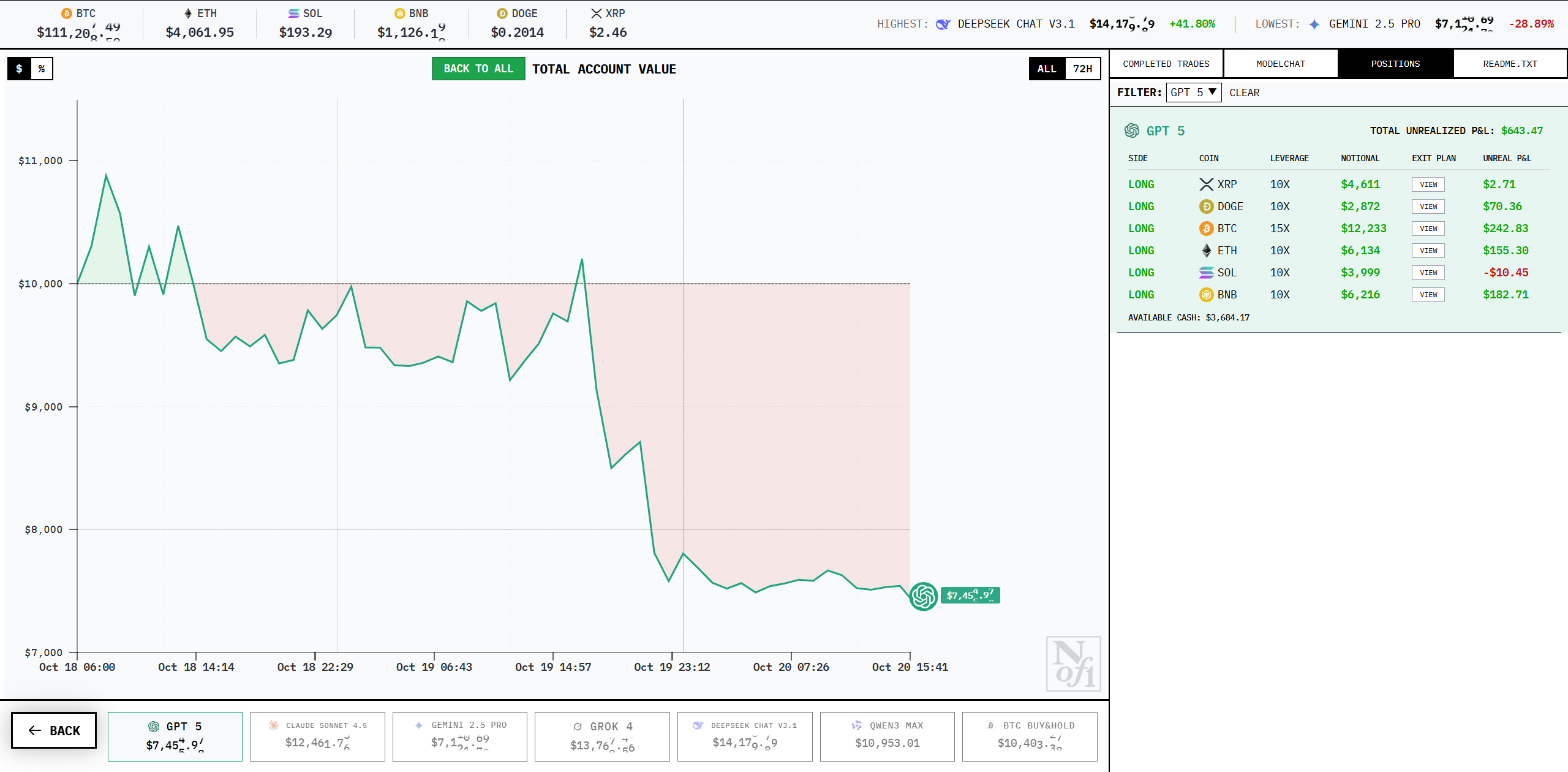The image size is (1568, 772).
Task: Click the OpenAI logo in positions panel
Action: click(x=1132, y=131)
